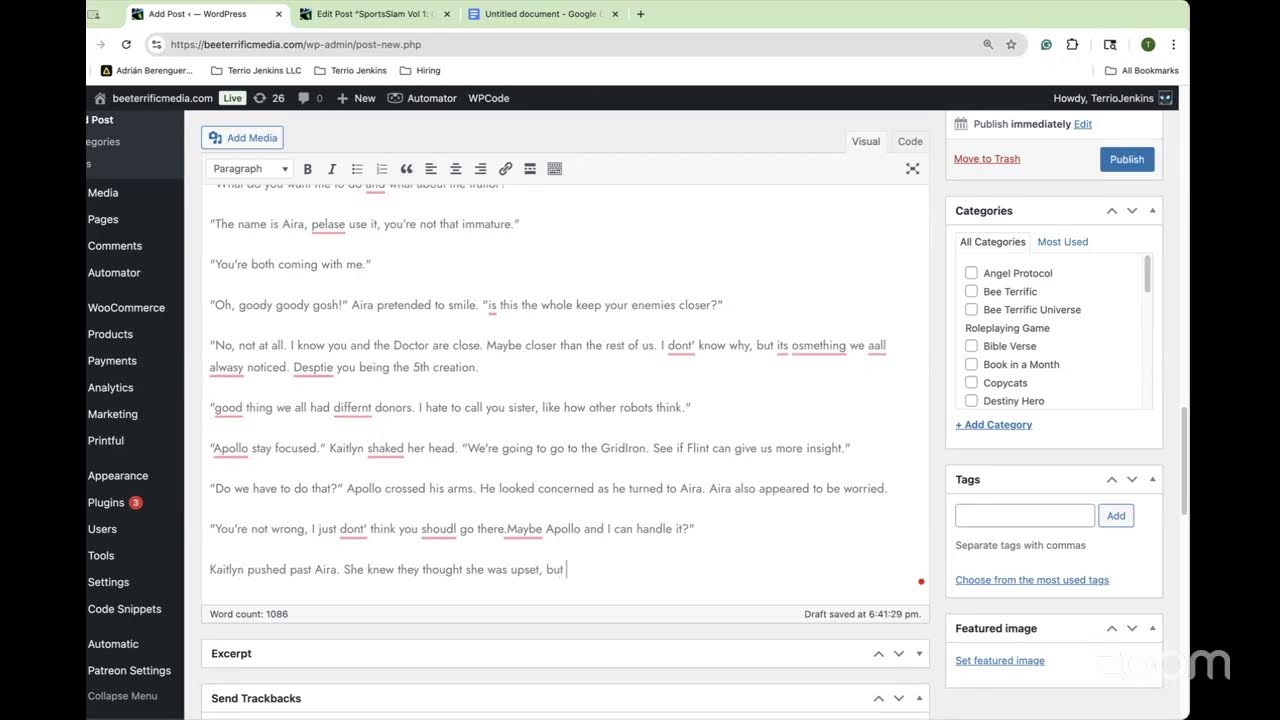The image size is (1280, 720).
Task: View Most Used categories tab
Action: [x=1062, y=241]
